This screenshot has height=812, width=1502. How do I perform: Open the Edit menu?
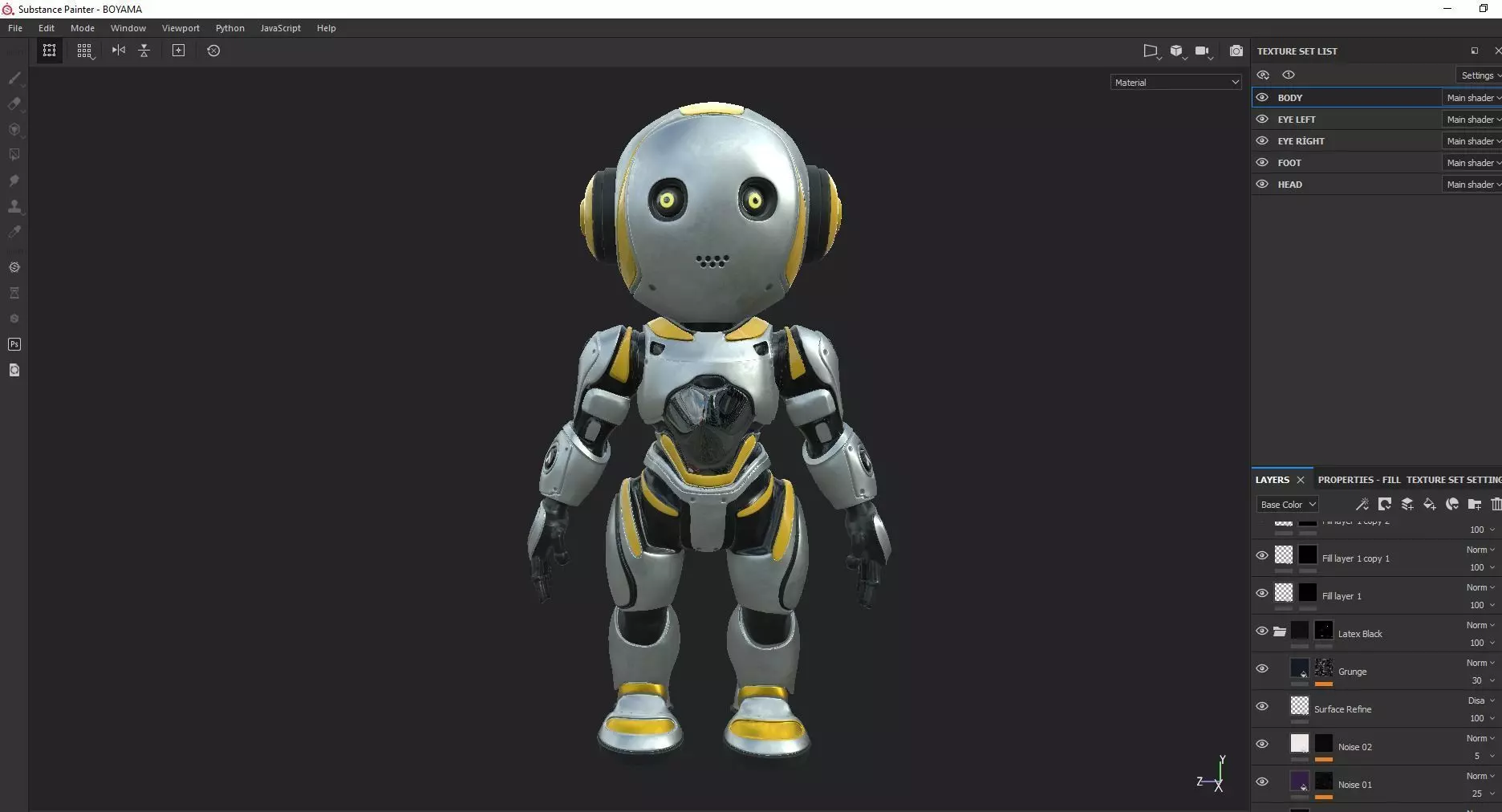[47, 28]
